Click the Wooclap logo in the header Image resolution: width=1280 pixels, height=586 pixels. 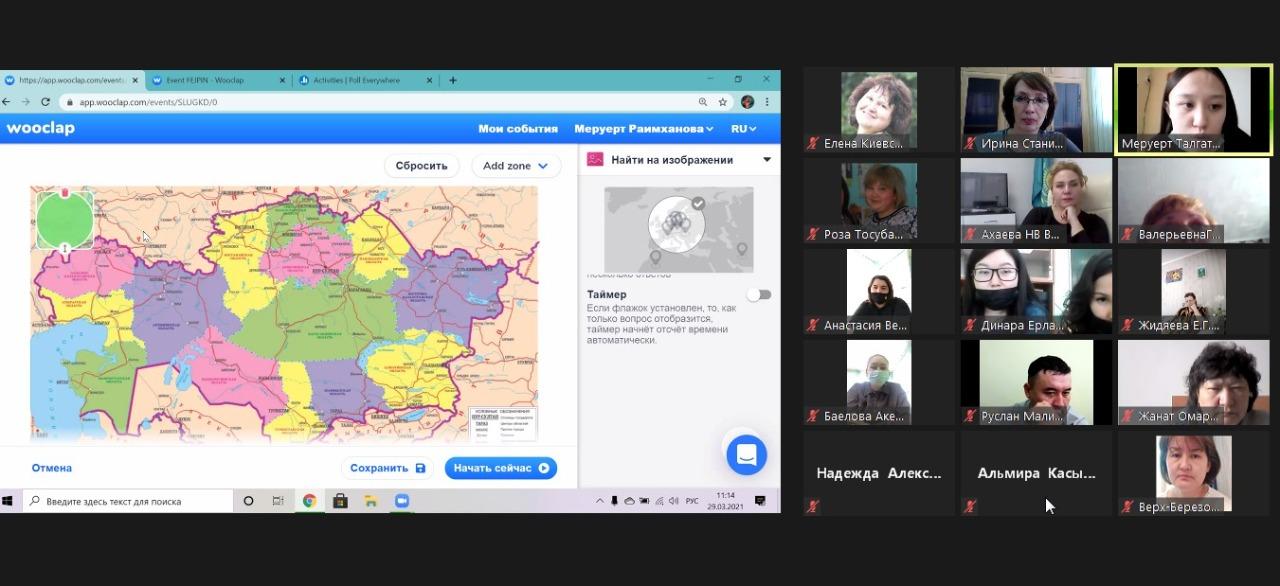point(40,128)
